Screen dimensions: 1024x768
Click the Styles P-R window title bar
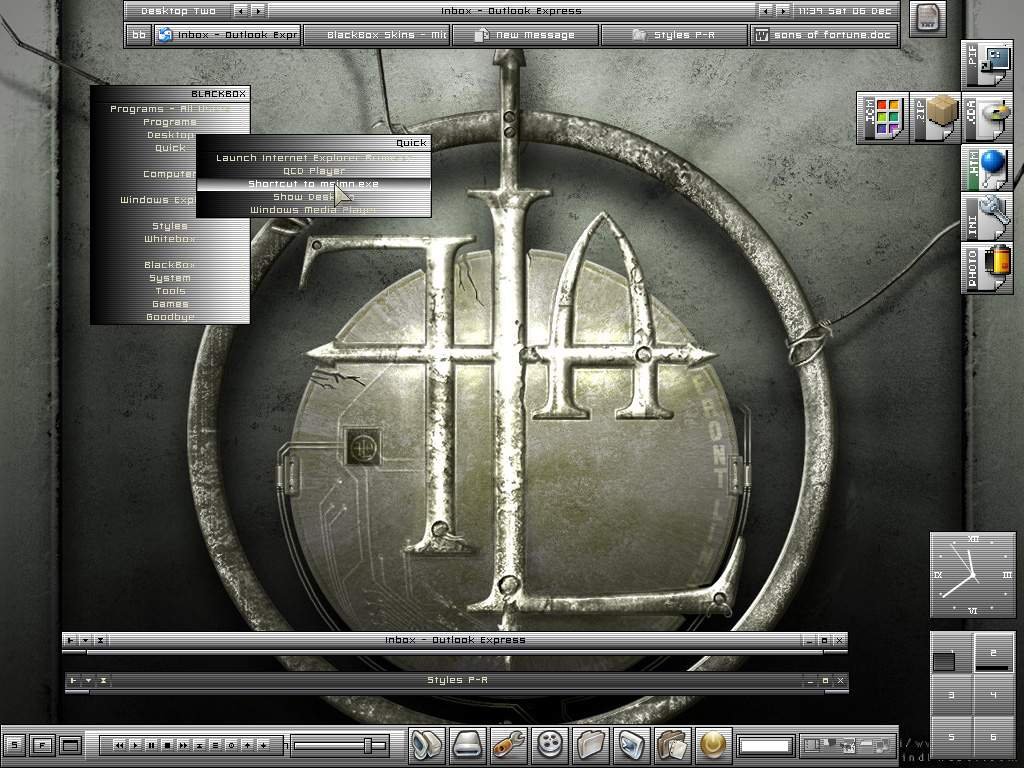(x=457, y=680)
